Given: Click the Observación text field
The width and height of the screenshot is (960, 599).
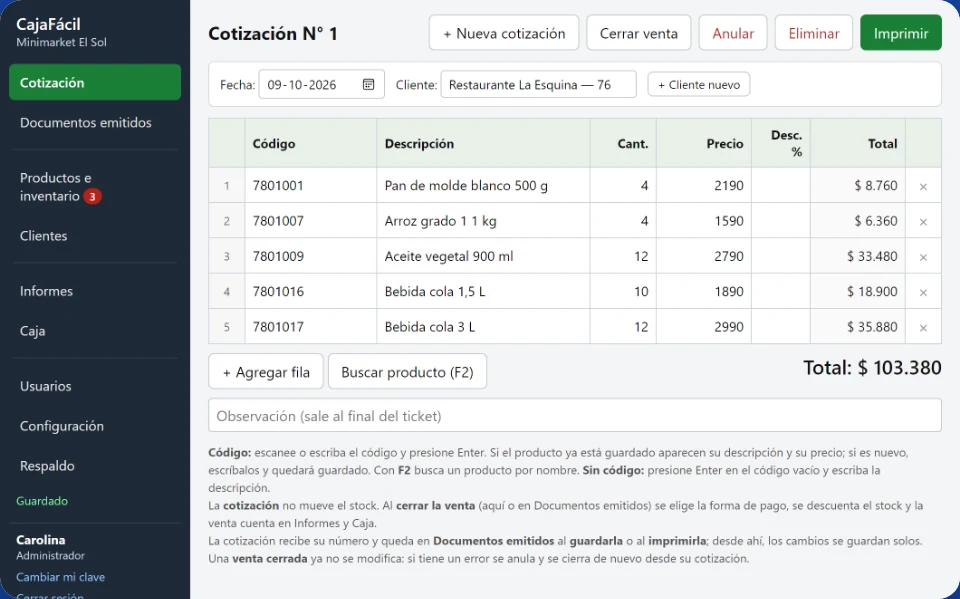Looking at the screenshot, I should [575, 416].
